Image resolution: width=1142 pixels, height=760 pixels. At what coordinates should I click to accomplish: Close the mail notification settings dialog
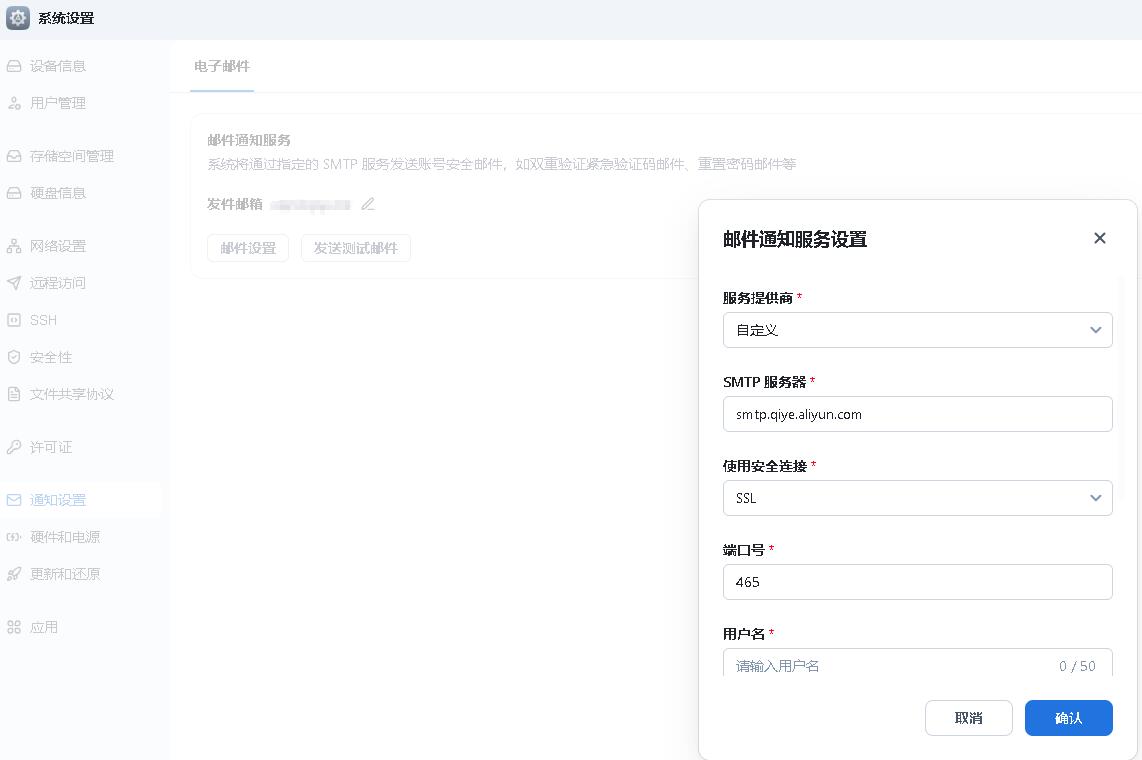point(1100,238)
